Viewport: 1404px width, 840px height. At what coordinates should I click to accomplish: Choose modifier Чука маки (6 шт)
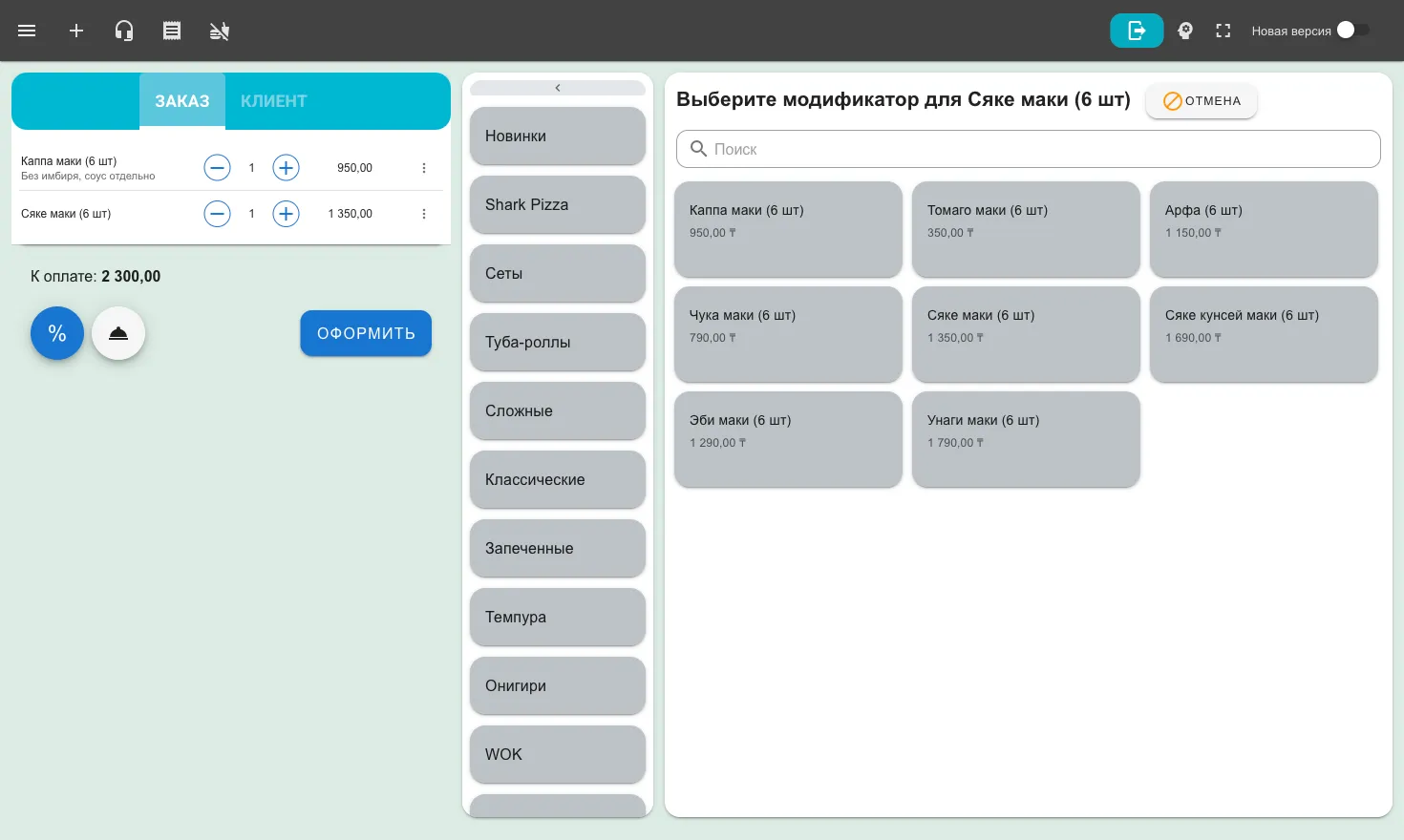pyautogui.click(x=788, y=334)
